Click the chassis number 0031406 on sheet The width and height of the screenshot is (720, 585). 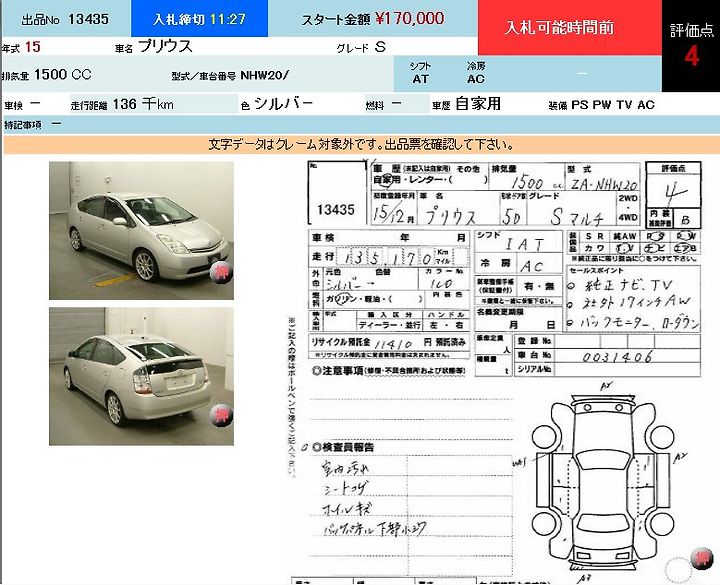617,356
